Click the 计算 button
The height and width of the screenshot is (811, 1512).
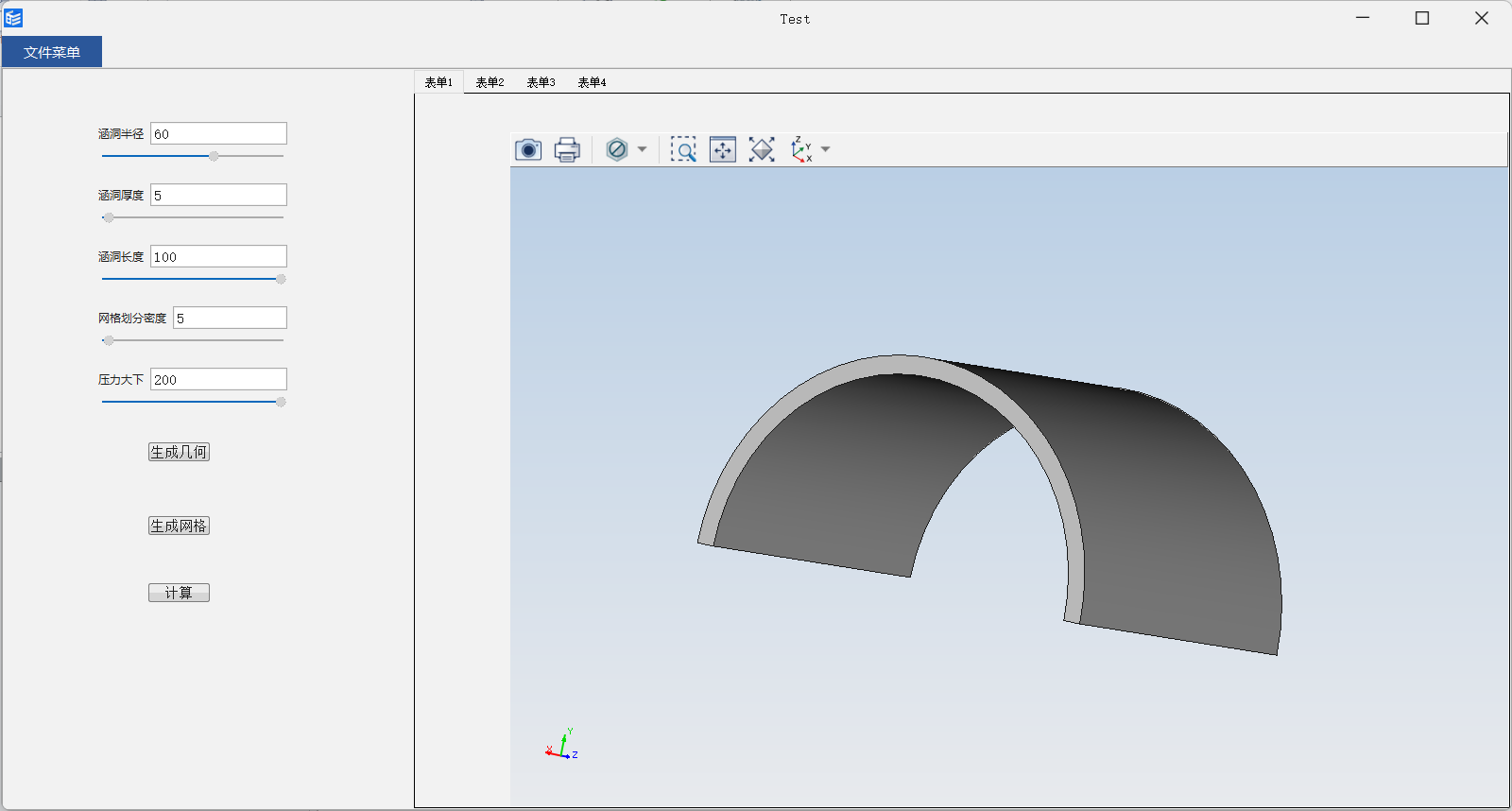[179, 593]
